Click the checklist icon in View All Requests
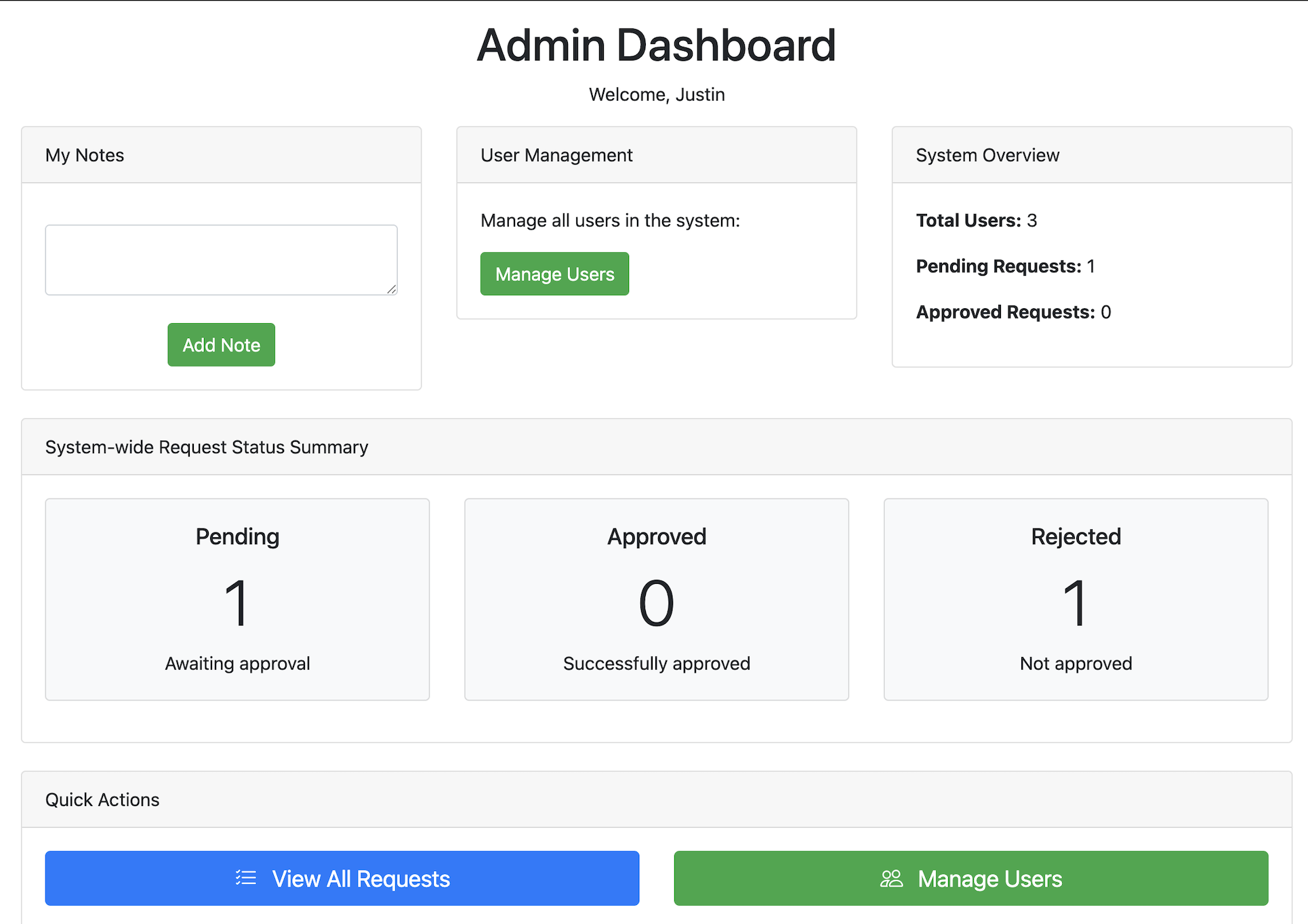Screen dimensions: 1308x924 [245, 878]
